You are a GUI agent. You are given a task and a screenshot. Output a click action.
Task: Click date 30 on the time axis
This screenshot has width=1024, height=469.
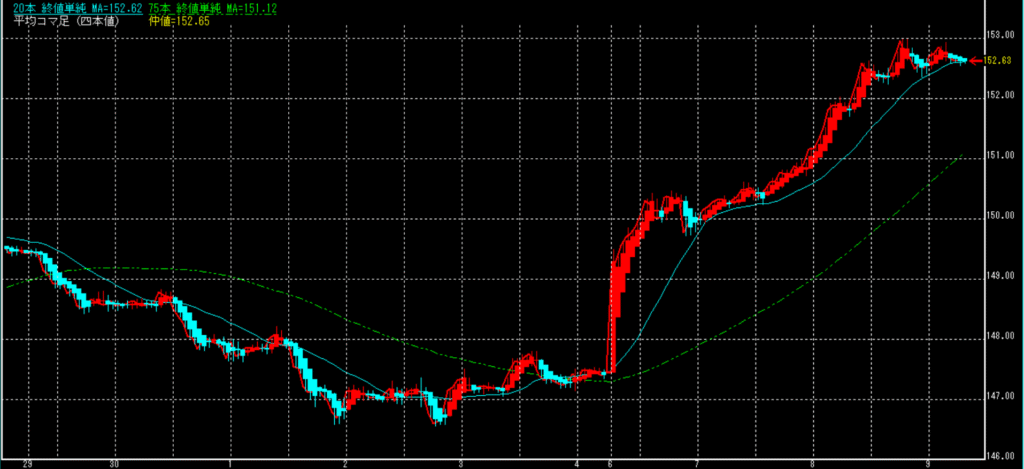point(115,464)
